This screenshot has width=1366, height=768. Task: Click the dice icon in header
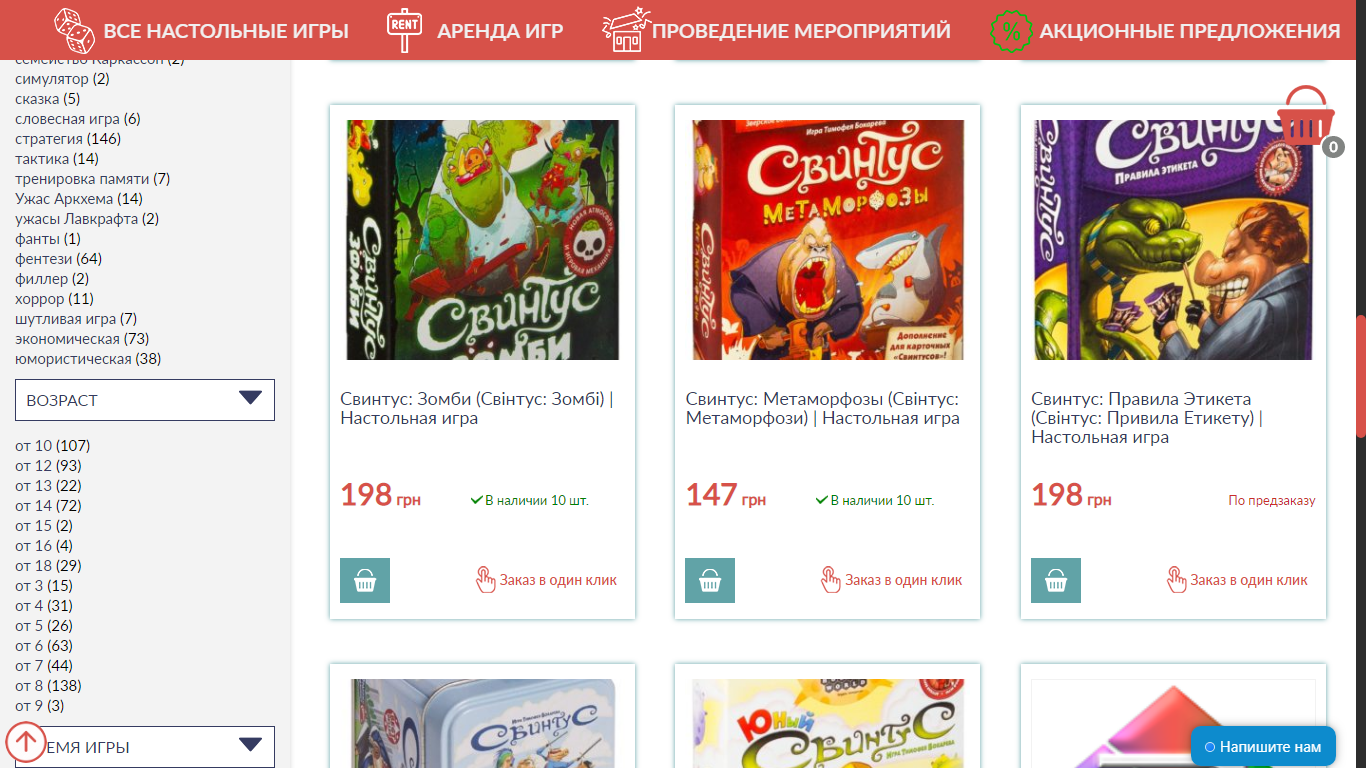click(x=74, y=30)
